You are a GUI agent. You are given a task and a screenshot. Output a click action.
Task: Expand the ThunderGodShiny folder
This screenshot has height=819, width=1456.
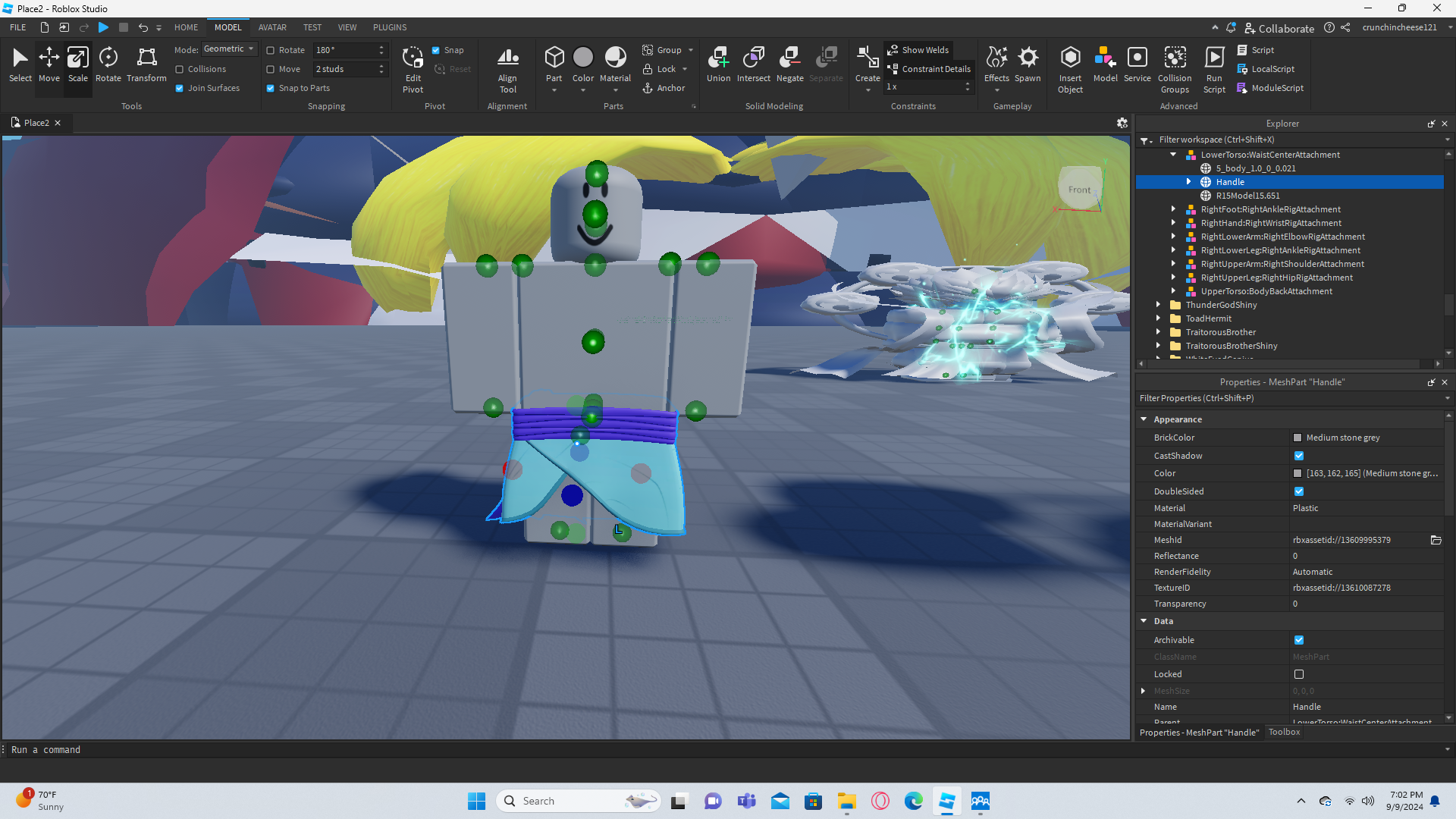click(1158, 305)
